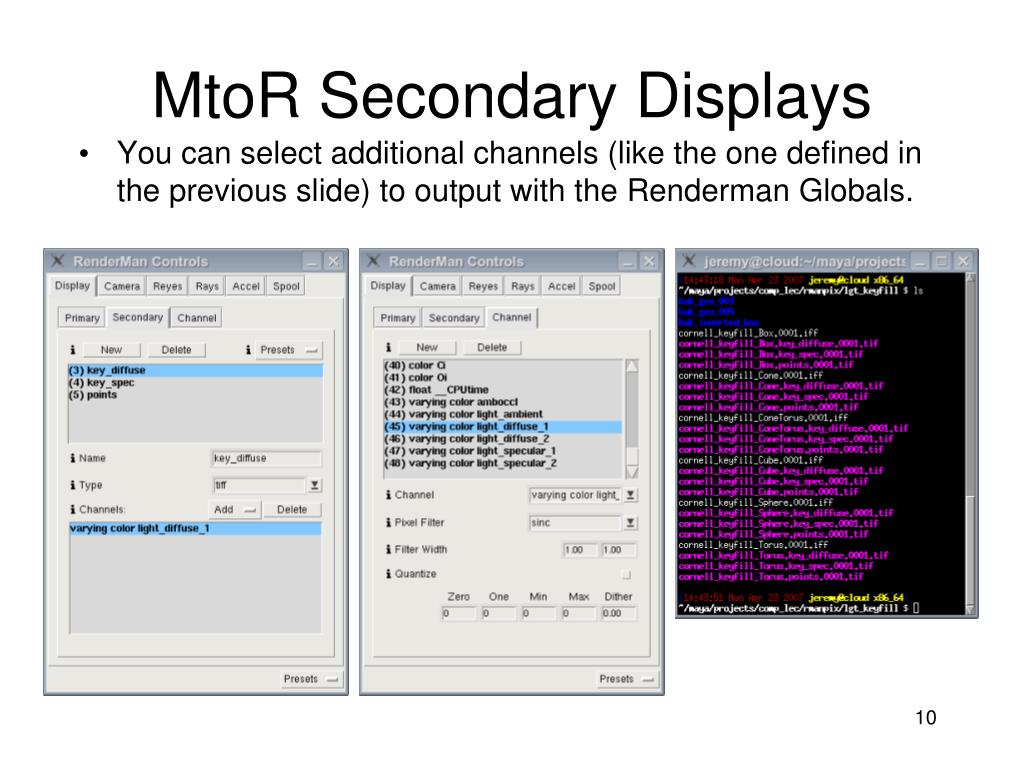This screenshot has width=1024, height=768.
Task: Delete the selected key_diffuse display
Action: point(176,349)
